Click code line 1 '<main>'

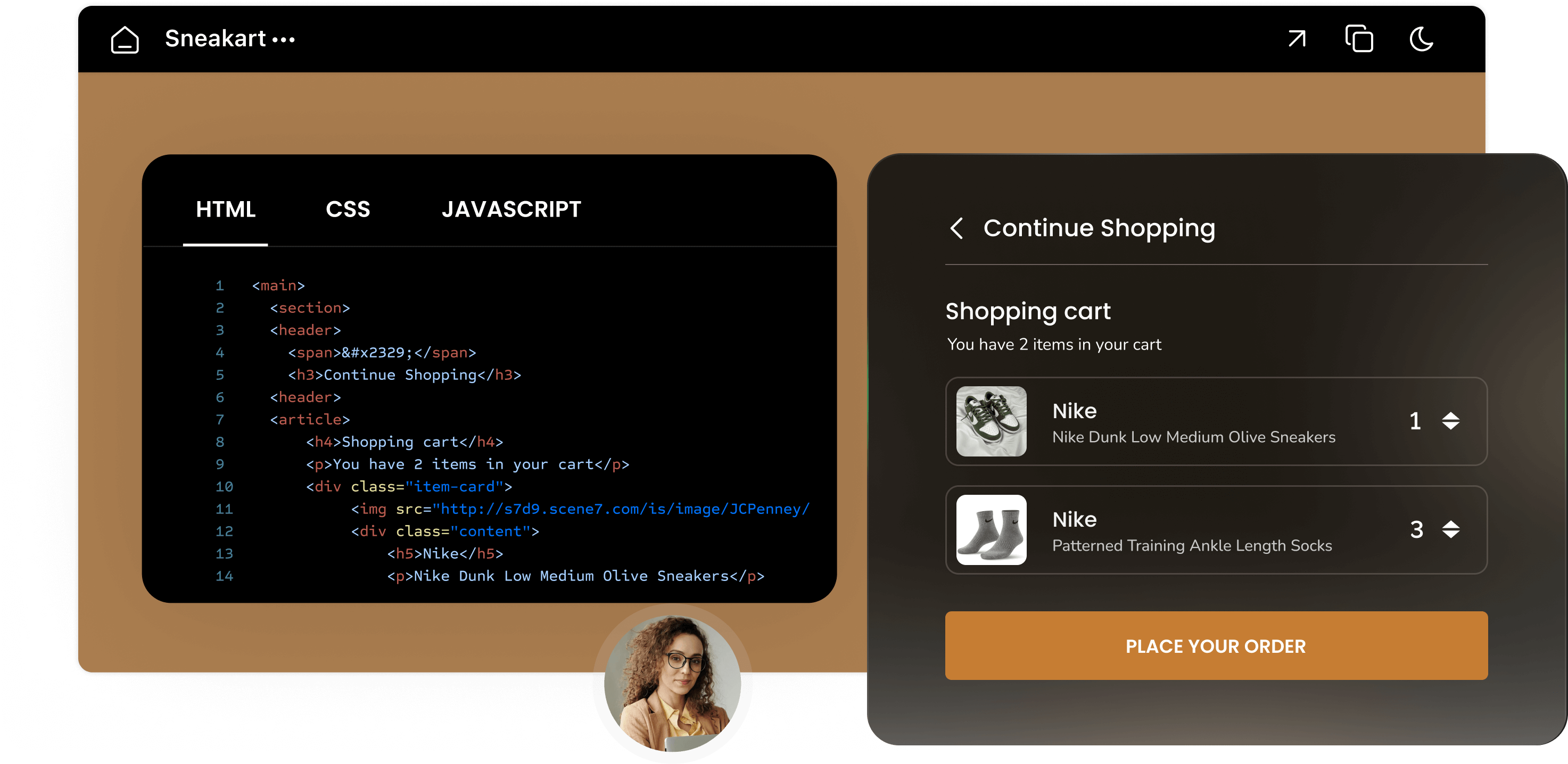278,285
